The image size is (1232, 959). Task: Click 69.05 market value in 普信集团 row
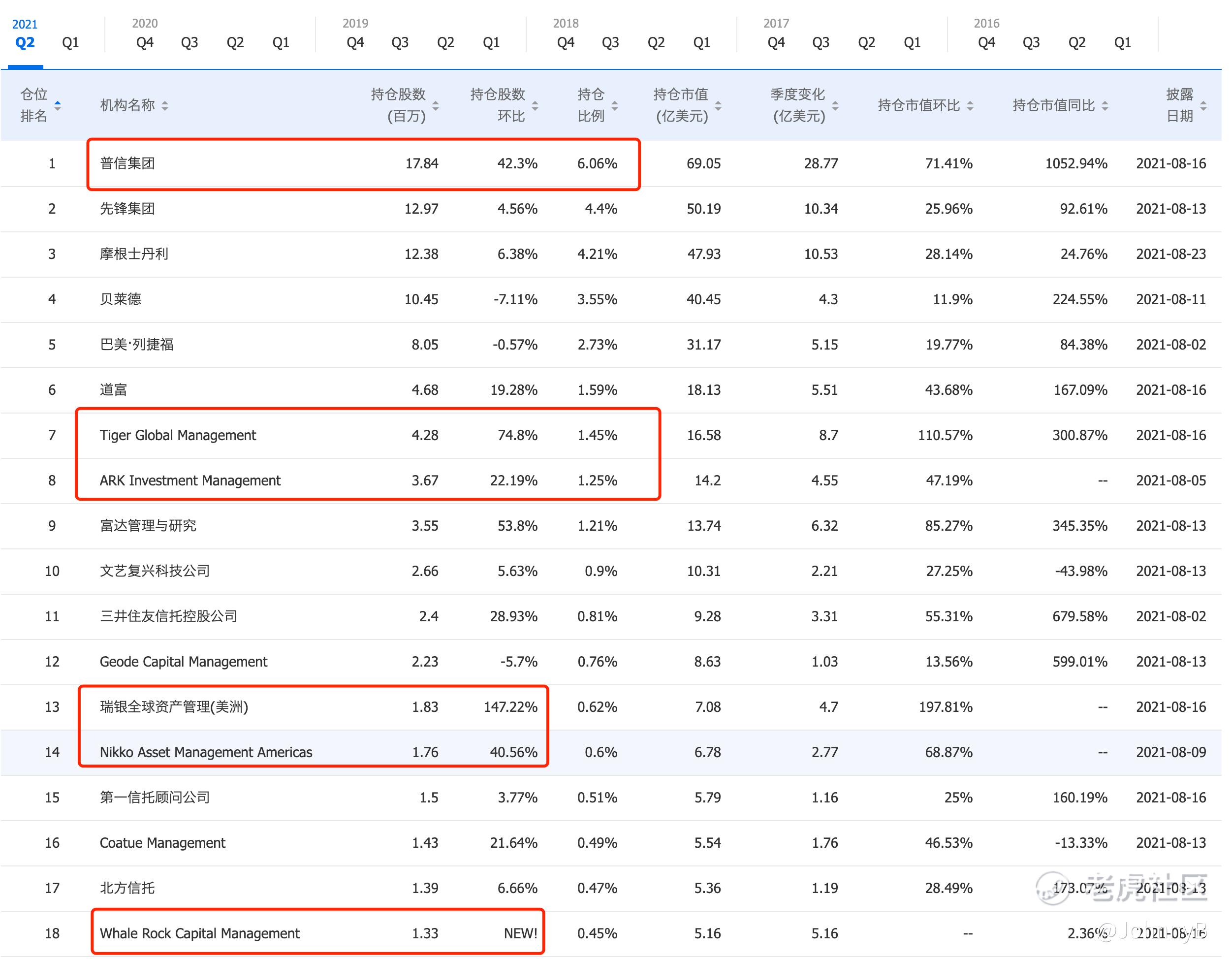tap(703, 163)
